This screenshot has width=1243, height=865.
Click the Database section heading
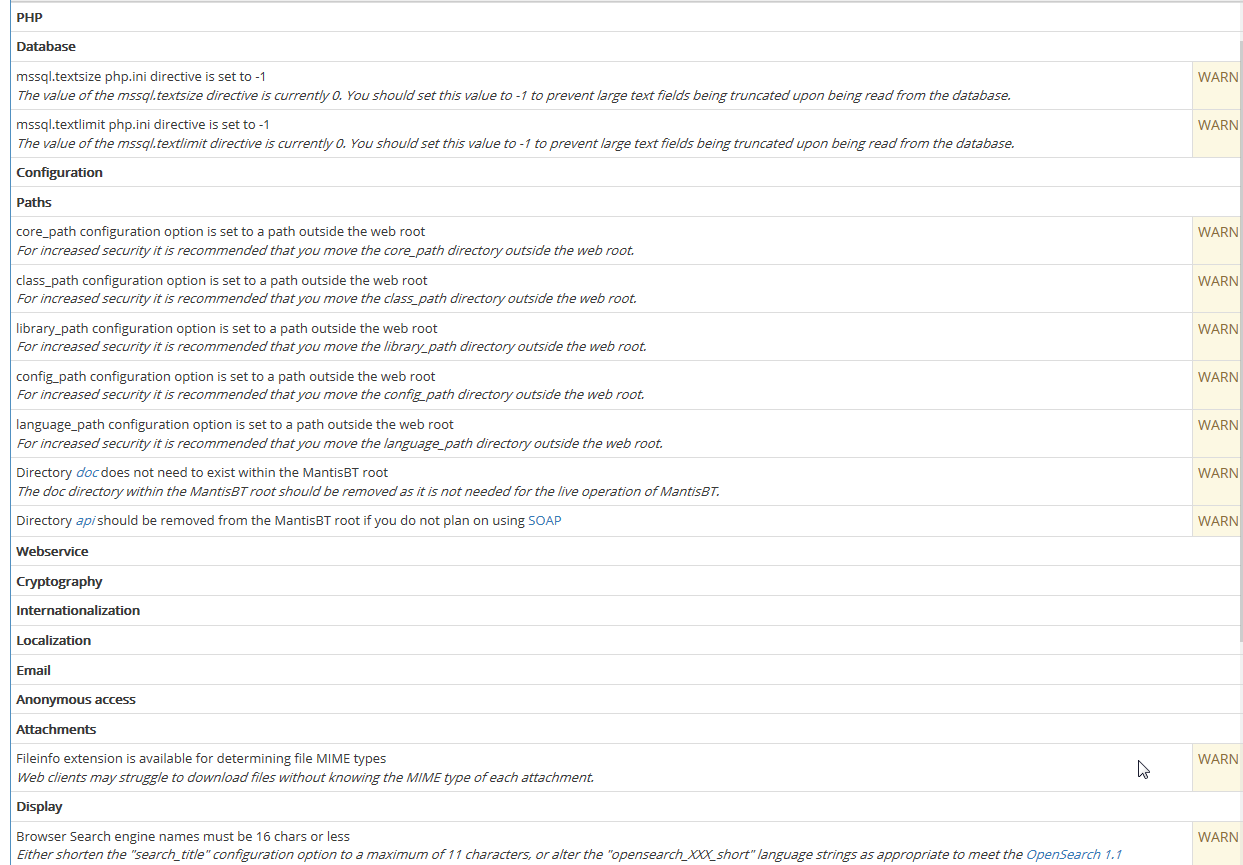[x=46, y=47]
